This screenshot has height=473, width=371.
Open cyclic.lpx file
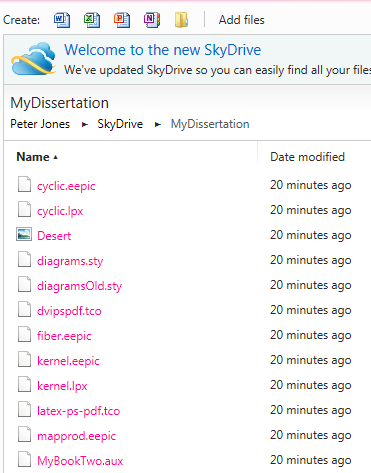pos(60,211)
